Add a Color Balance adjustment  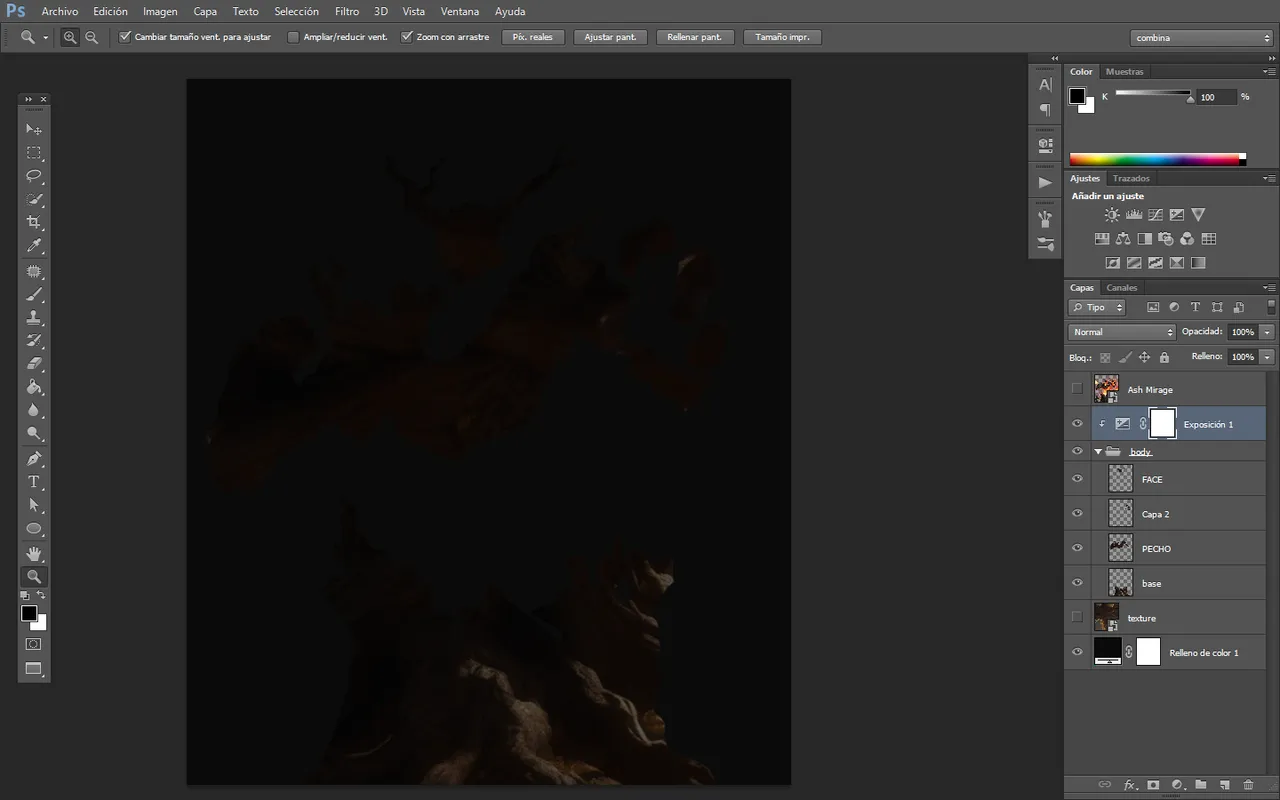click(x=1123, y=239)
